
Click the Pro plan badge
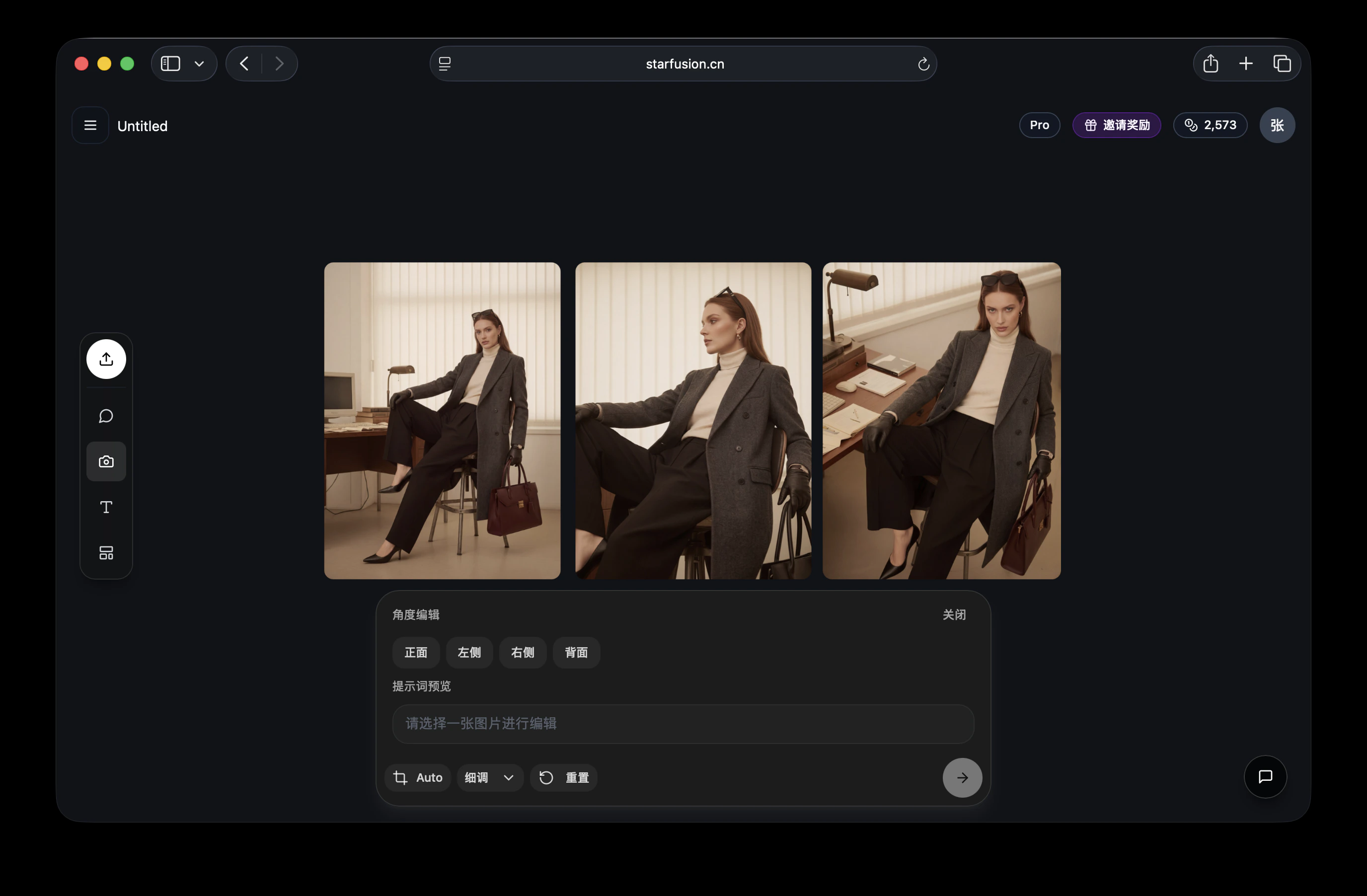point(1039,125)
